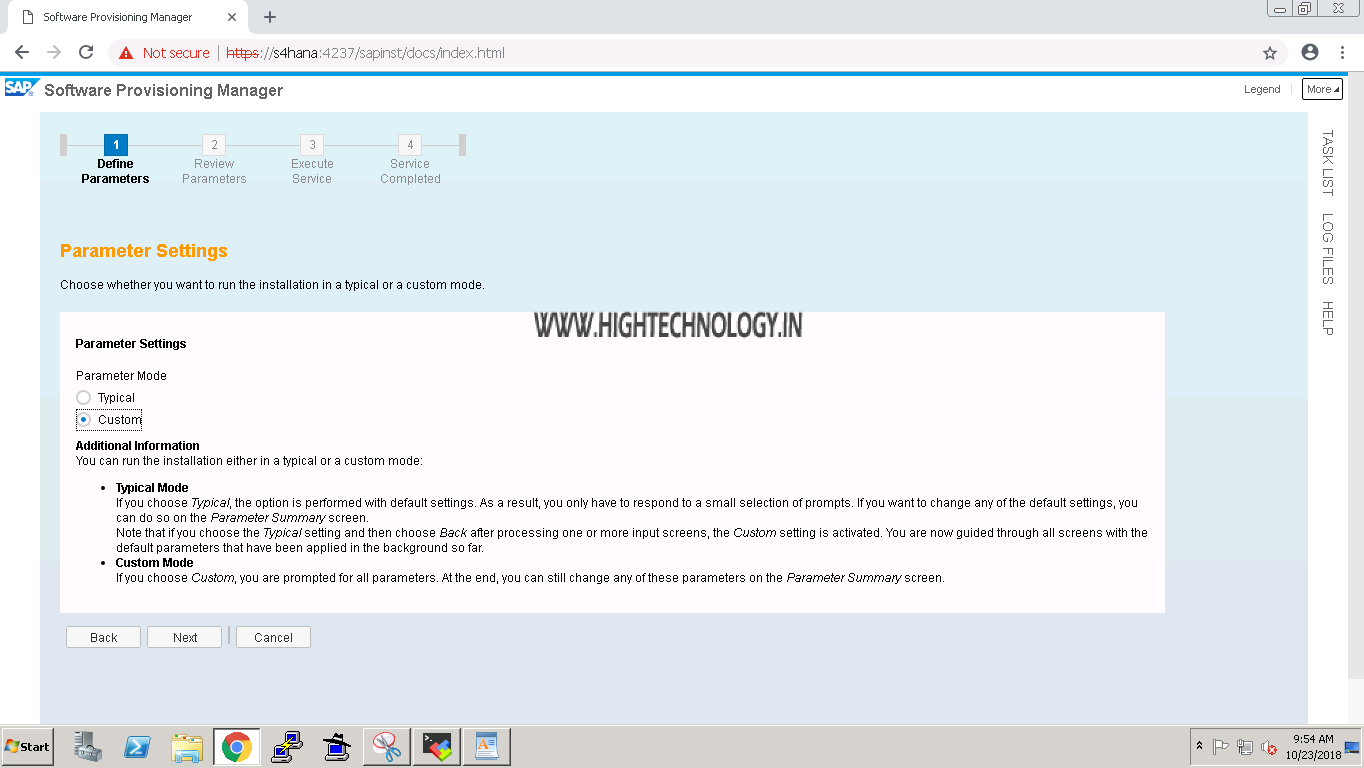Open the HELP side panel
This screenshot has height=768, width=1364.
[1327, 318]
